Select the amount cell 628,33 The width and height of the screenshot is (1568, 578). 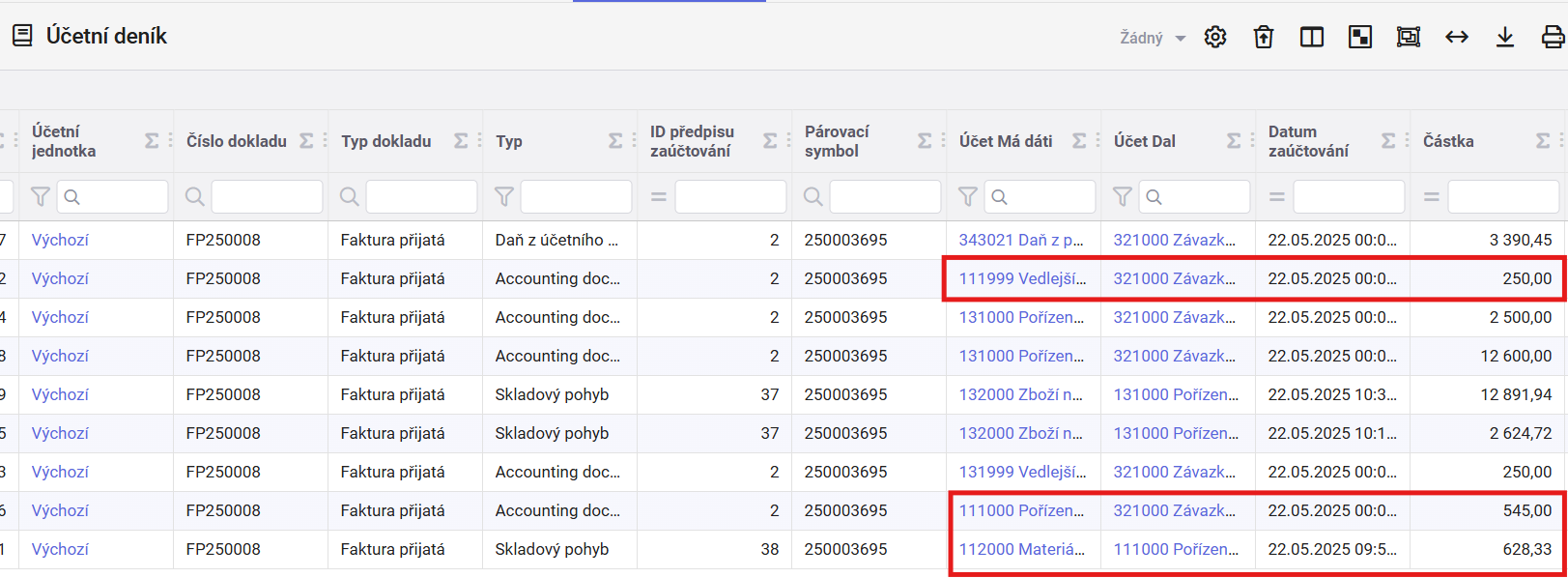coord(1488,549)
